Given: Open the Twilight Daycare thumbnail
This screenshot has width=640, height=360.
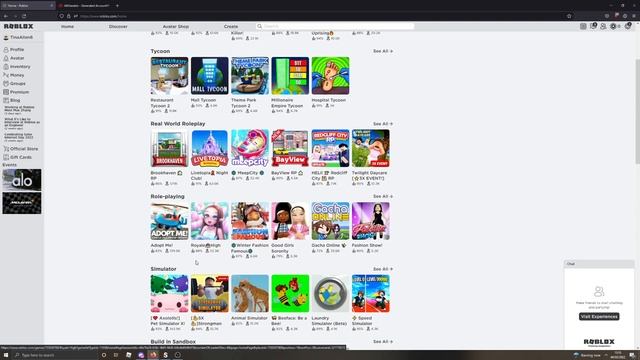Looking at the screenshot, I should coord(371,148).
